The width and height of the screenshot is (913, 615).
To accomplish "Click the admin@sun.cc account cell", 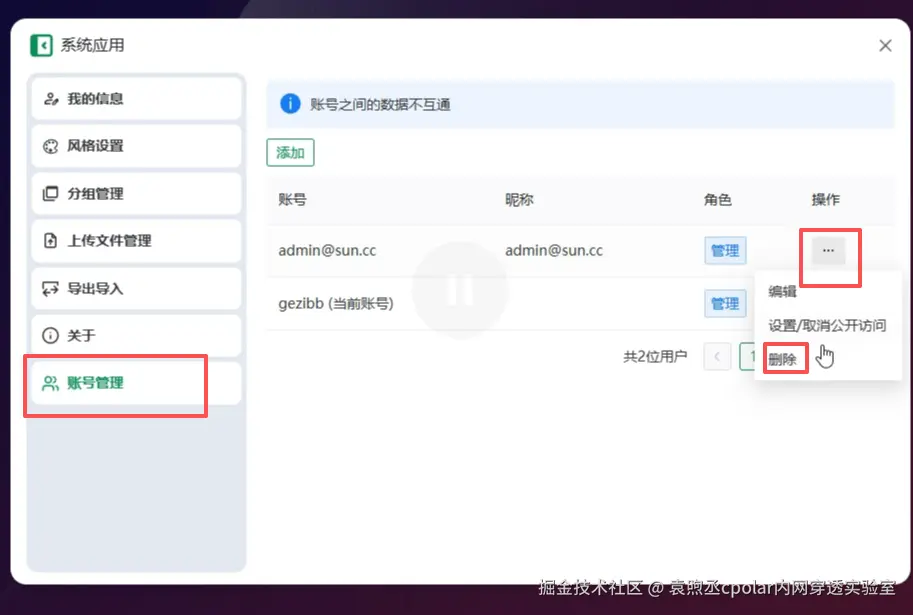I will pos(327,250).
